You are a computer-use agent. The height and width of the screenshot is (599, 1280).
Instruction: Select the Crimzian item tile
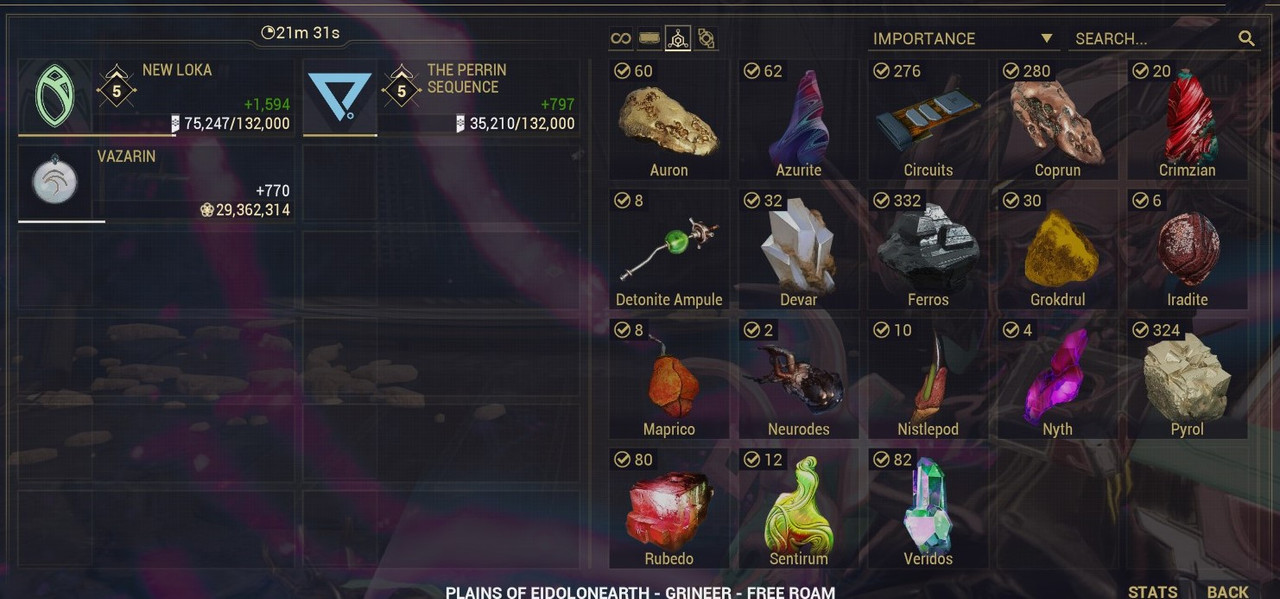coord(1187,120)
